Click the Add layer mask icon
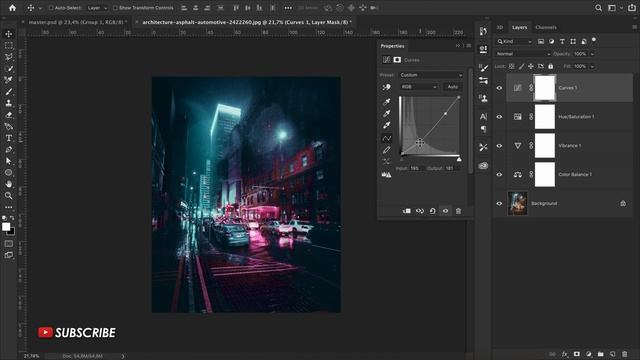 (x=576, y=354)
